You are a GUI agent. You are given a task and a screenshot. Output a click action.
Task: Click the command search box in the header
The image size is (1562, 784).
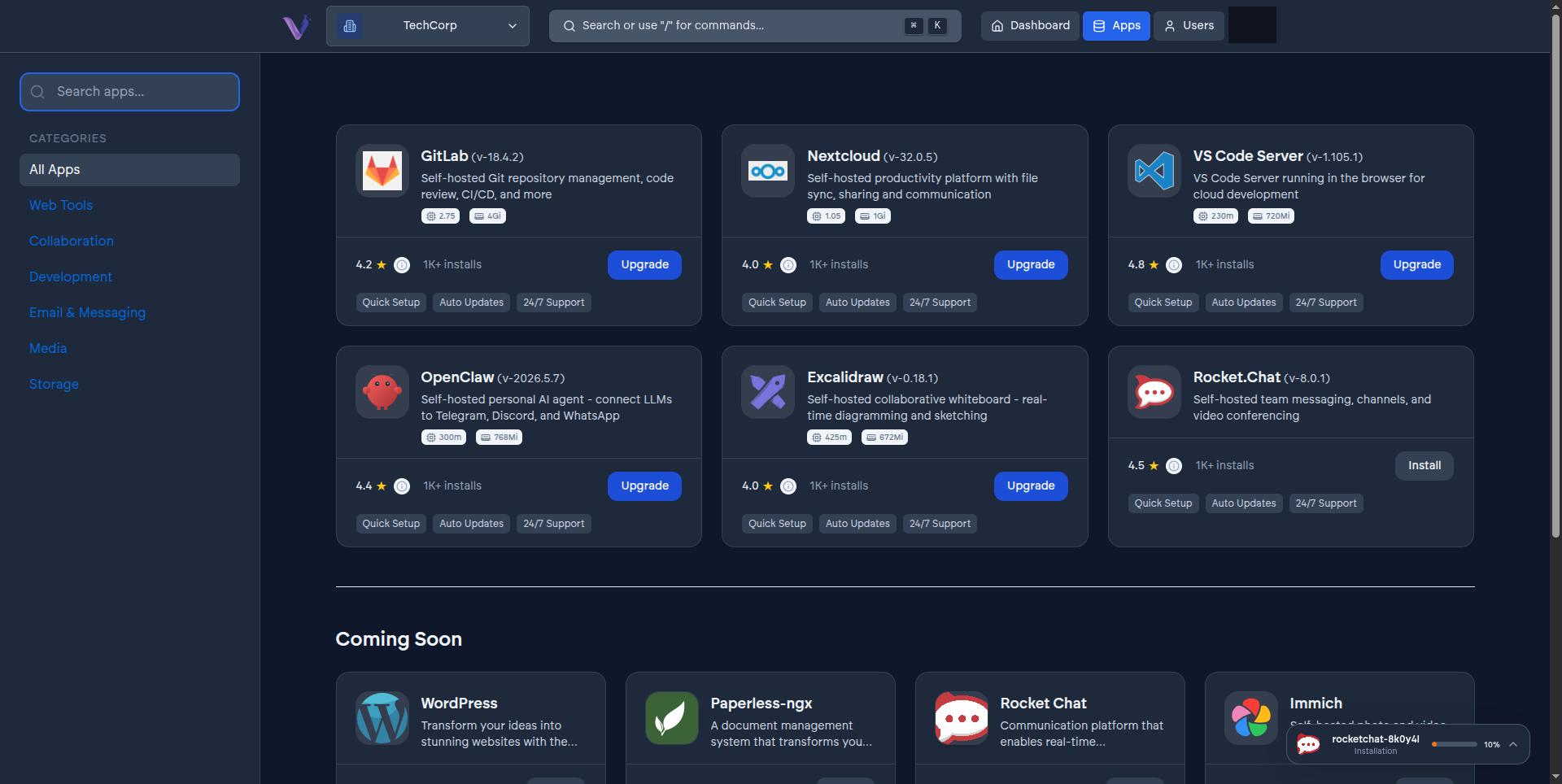point(755,26)
